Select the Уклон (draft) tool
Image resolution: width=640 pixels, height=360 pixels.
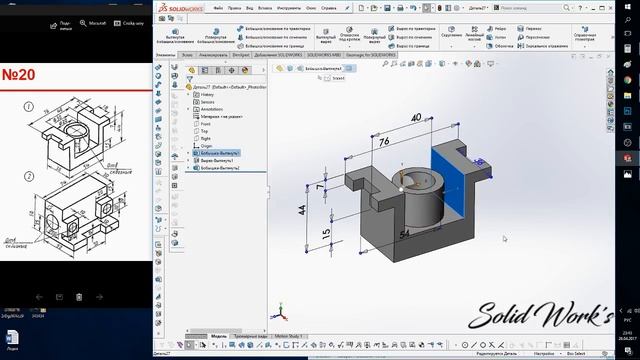pyautogui.click(x=496, y=37)
